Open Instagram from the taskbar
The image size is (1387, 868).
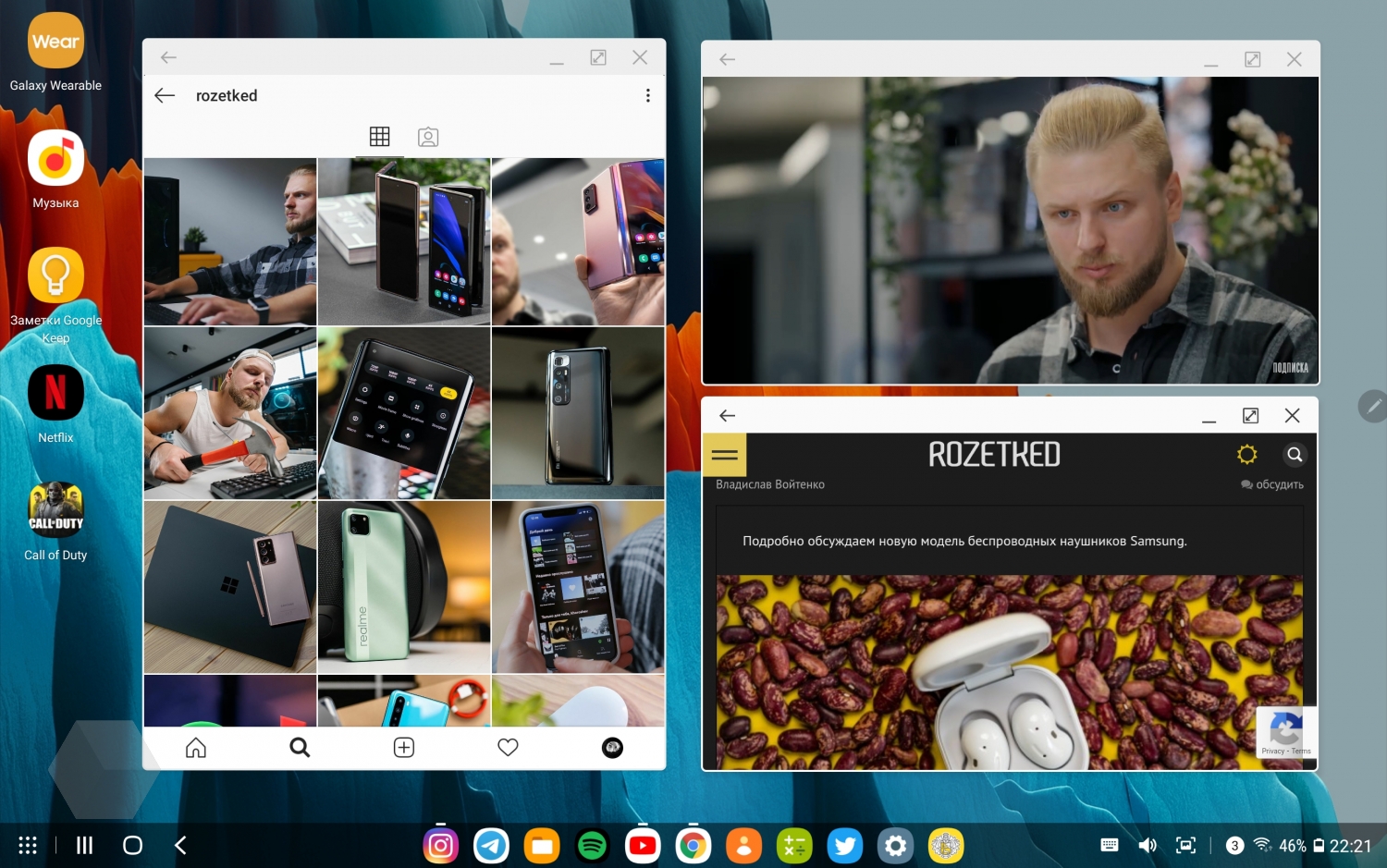click(441, 846)
